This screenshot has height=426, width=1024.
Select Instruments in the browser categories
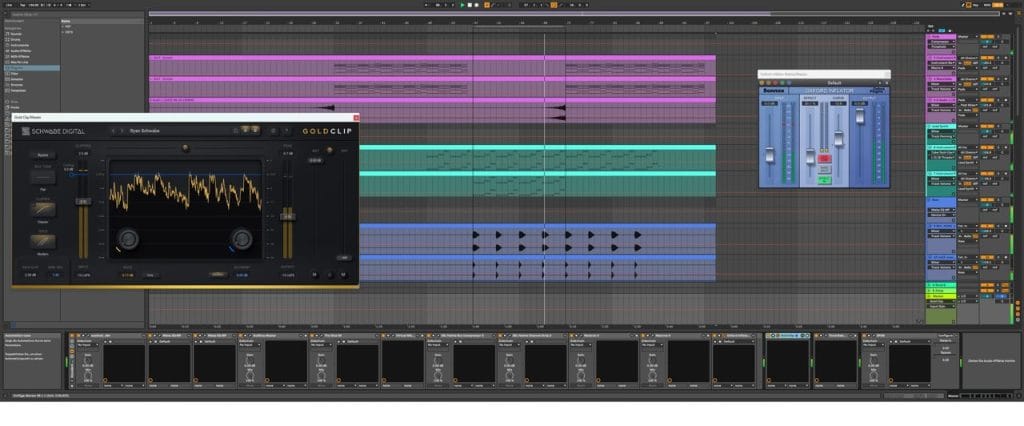click(x=18, y=44)
